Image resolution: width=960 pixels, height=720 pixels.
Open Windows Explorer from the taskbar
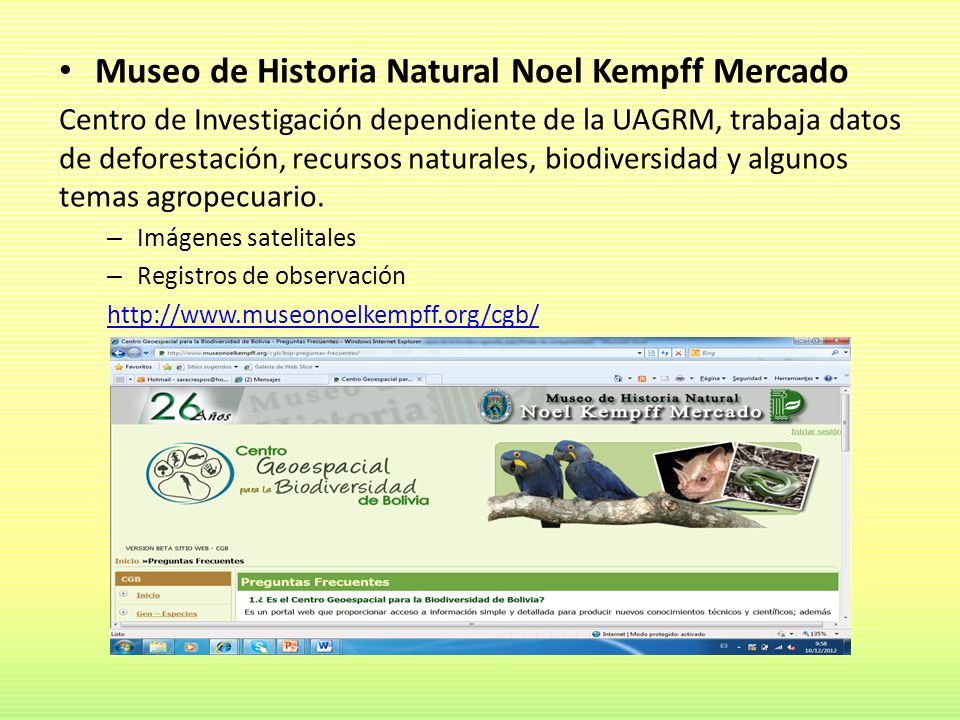click(x=158, y=647)
